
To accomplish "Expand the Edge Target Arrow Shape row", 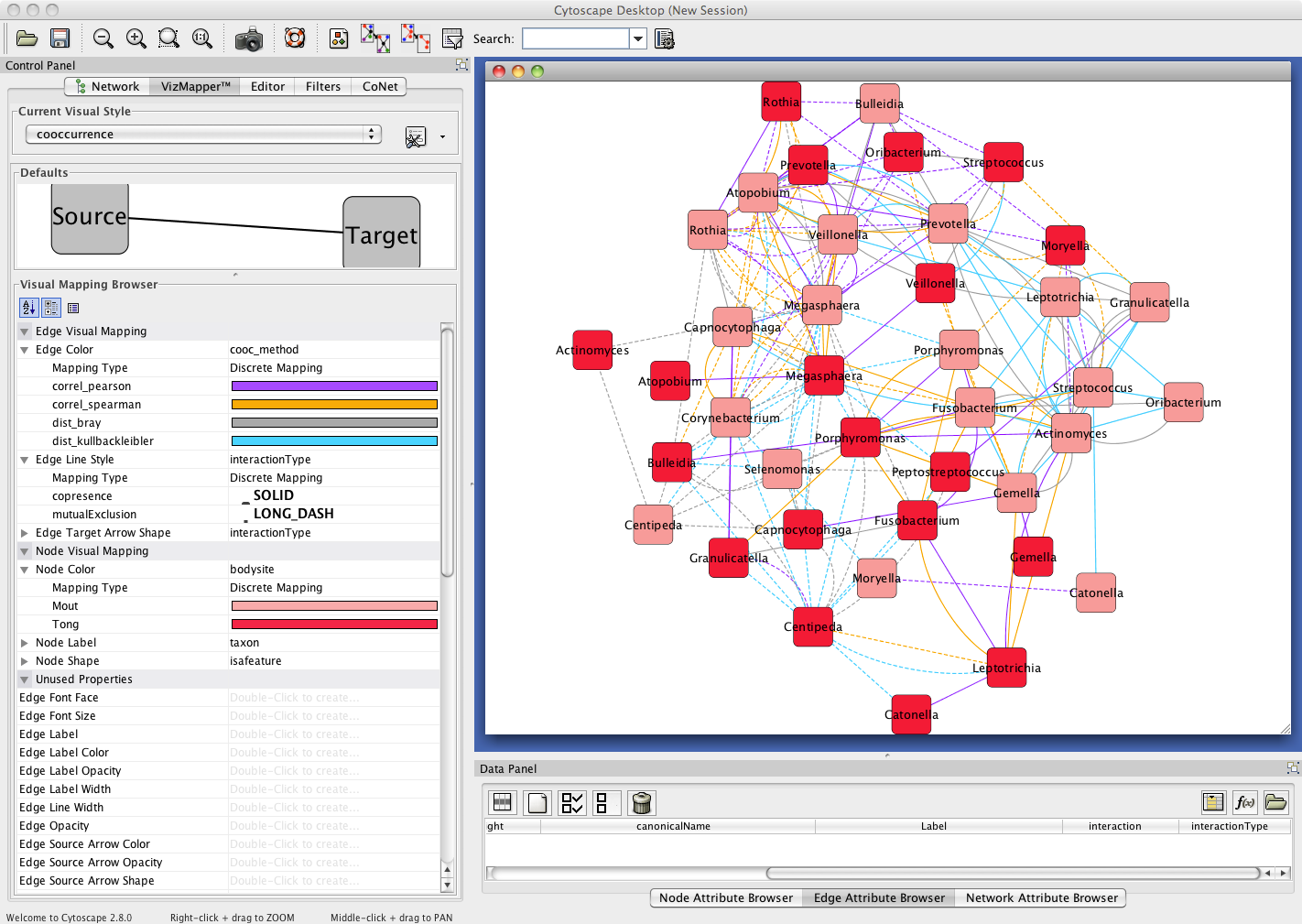I will click(25, 533).
